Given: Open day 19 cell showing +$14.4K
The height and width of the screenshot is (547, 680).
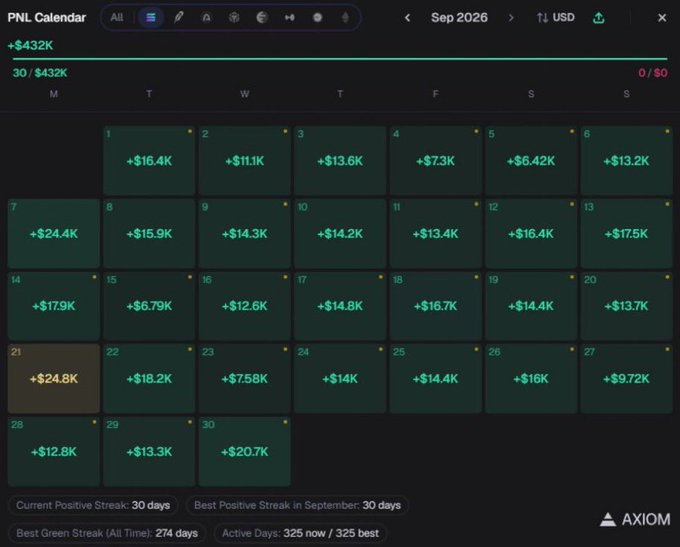Looking at the screenshot, I should 531,306.
